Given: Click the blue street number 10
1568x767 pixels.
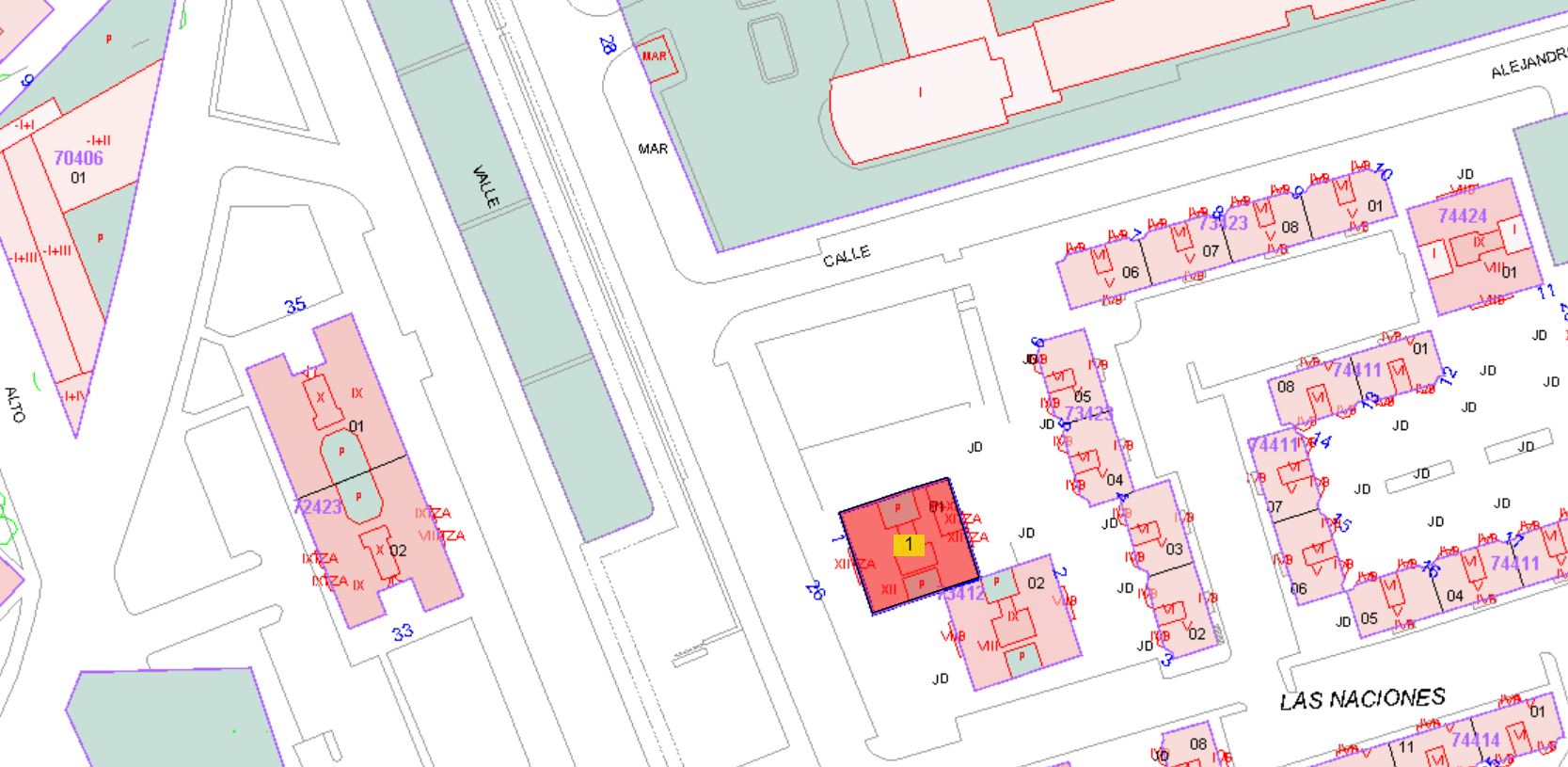Looking at the screenshot, I should 1382,171.
